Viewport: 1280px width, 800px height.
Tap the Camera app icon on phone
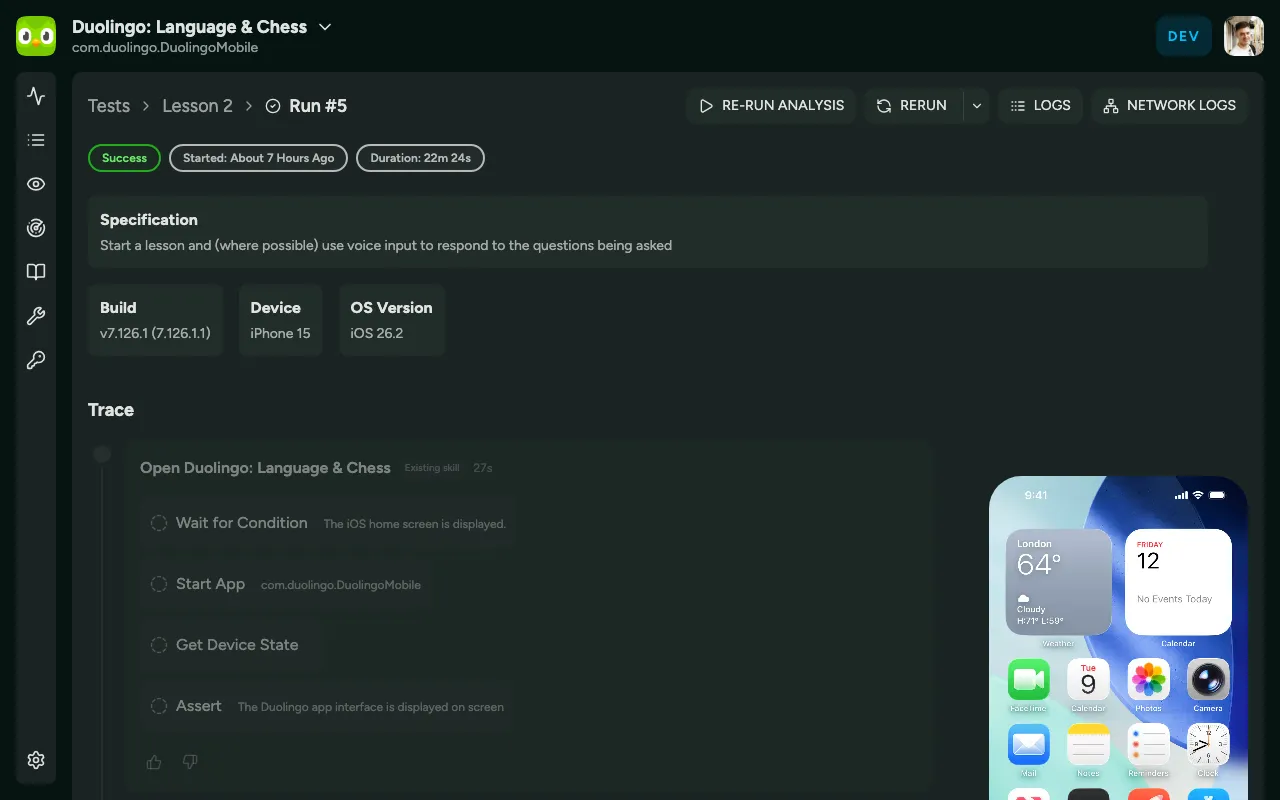1208,680
